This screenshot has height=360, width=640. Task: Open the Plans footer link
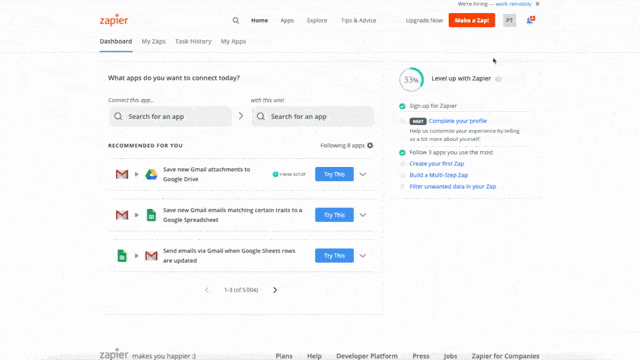(284, 356)
